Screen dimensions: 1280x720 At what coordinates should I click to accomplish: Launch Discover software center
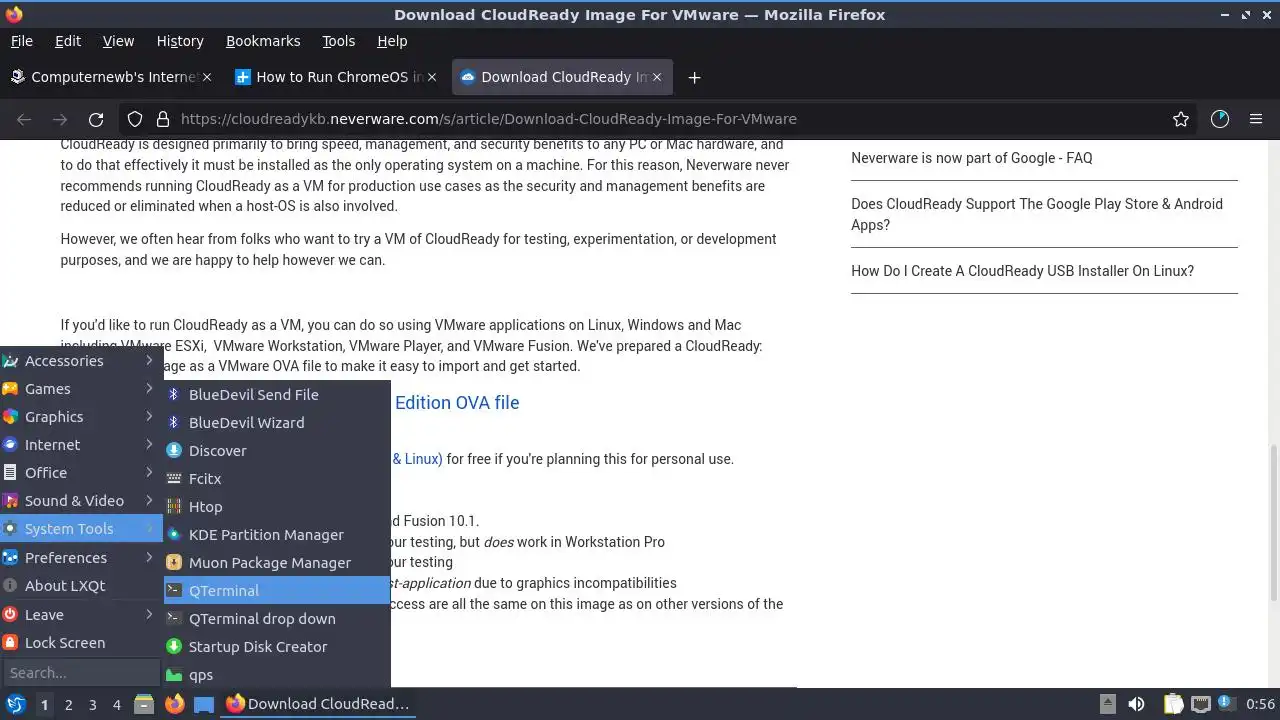click(277, 450)
